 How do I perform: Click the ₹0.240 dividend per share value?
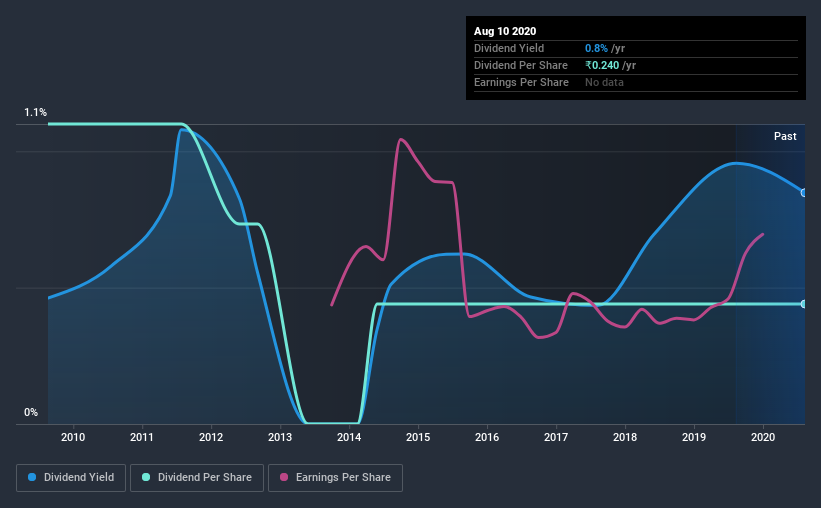[x=602, y=65]
